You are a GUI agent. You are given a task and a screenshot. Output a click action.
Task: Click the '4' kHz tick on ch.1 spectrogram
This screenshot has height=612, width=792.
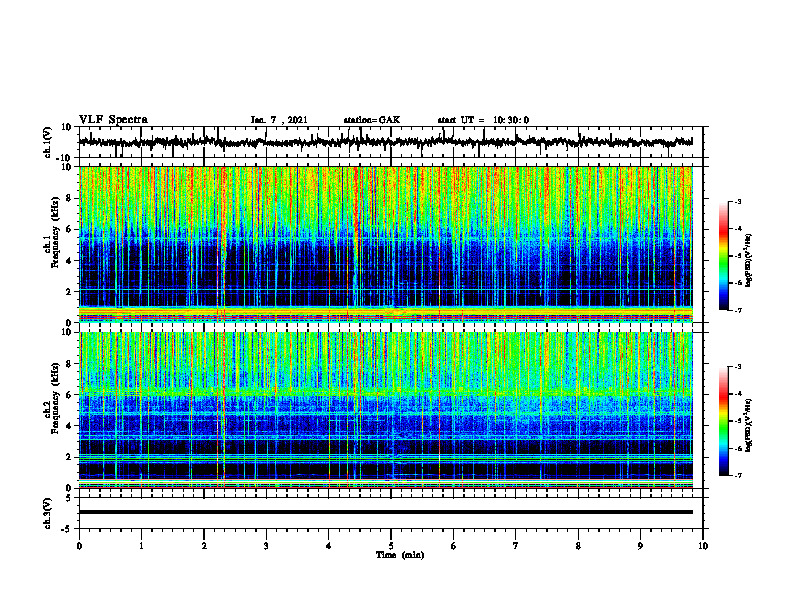coord(69,261)
